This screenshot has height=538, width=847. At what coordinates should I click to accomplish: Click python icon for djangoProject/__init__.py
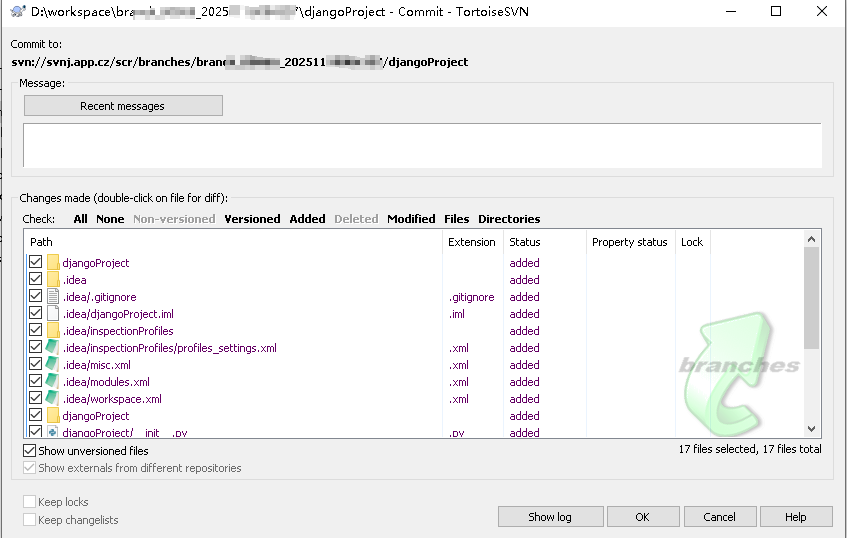point(53,432)
